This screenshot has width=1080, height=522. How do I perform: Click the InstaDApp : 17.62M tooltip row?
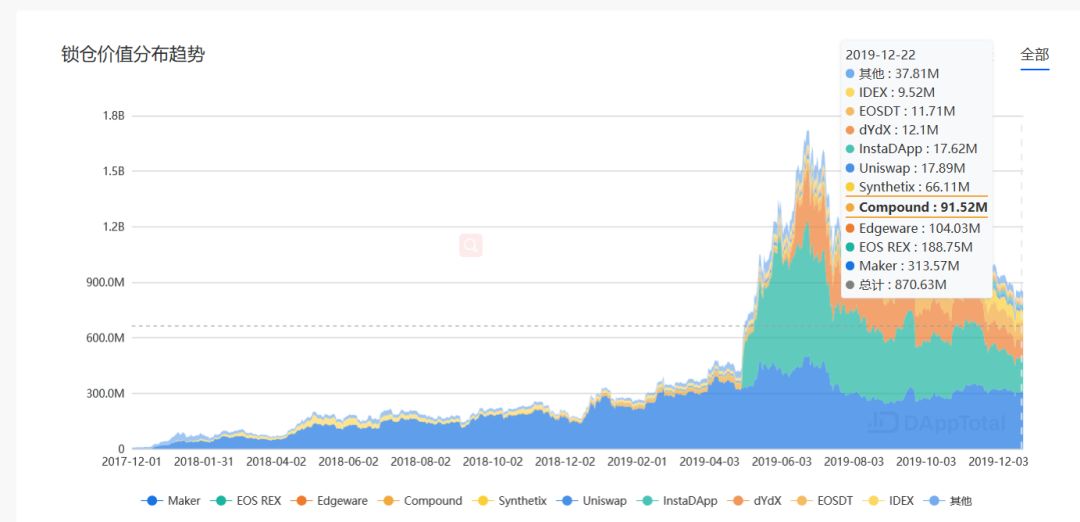point(911,149)
